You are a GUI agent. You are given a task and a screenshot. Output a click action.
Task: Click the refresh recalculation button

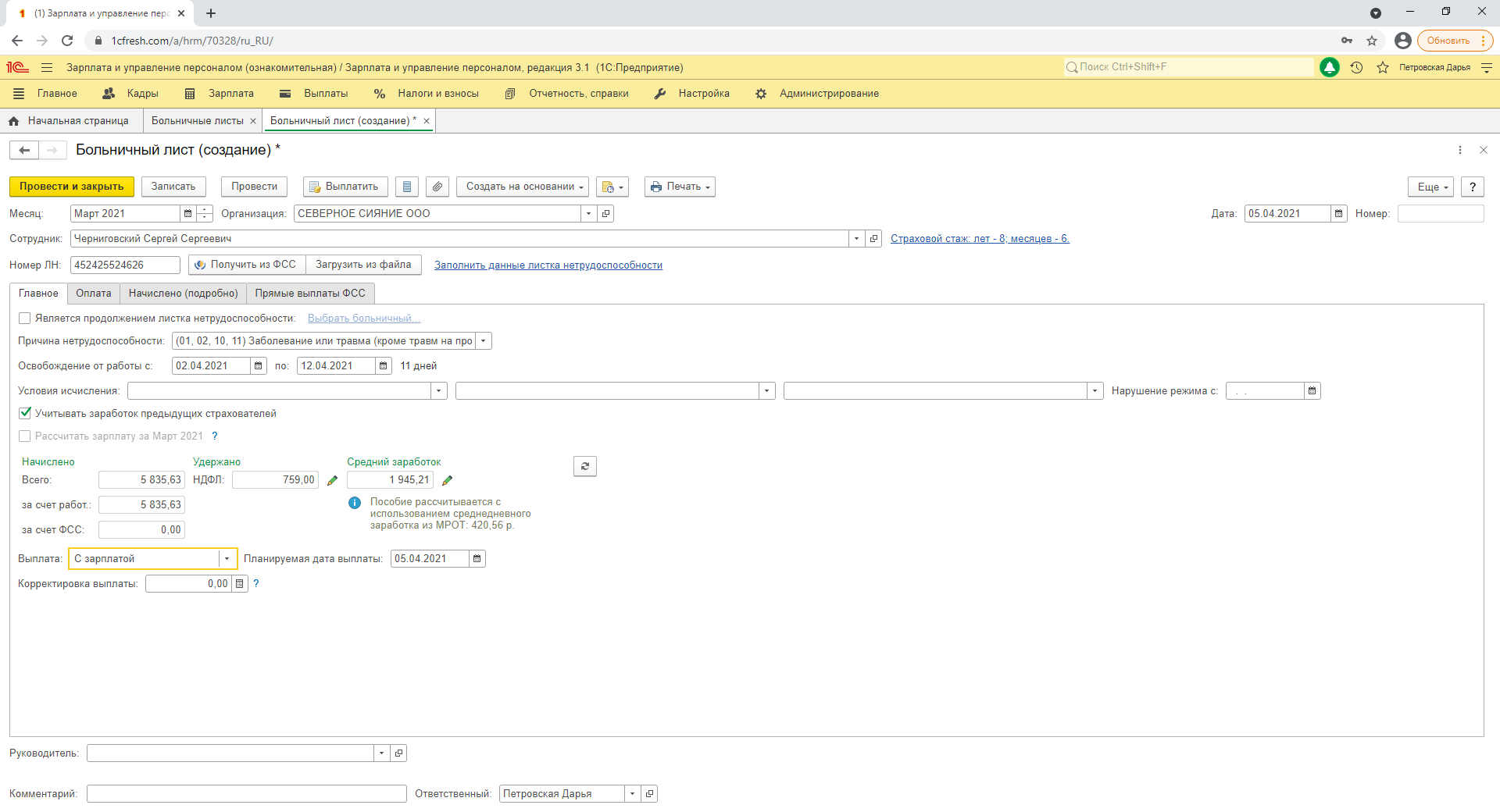click(x=584, y=466)
